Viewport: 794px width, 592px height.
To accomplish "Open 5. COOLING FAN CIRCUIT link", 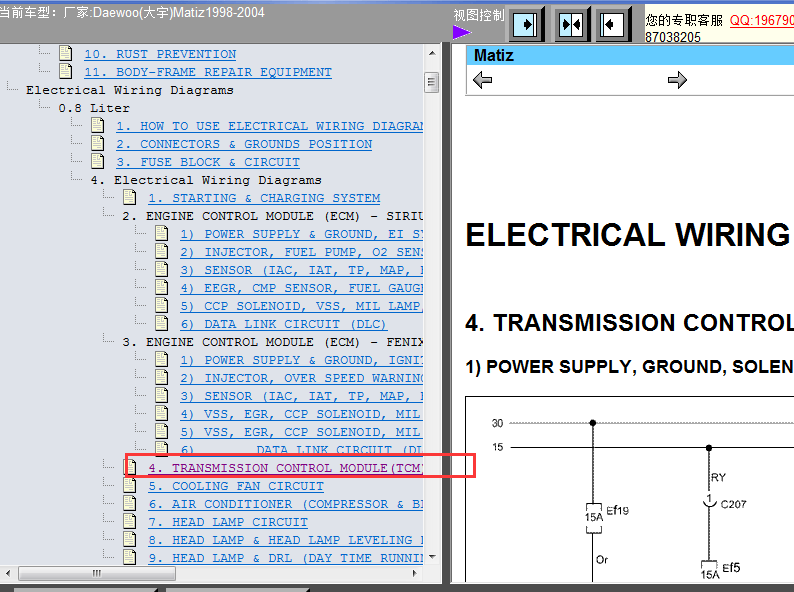I will pos(235,486).
